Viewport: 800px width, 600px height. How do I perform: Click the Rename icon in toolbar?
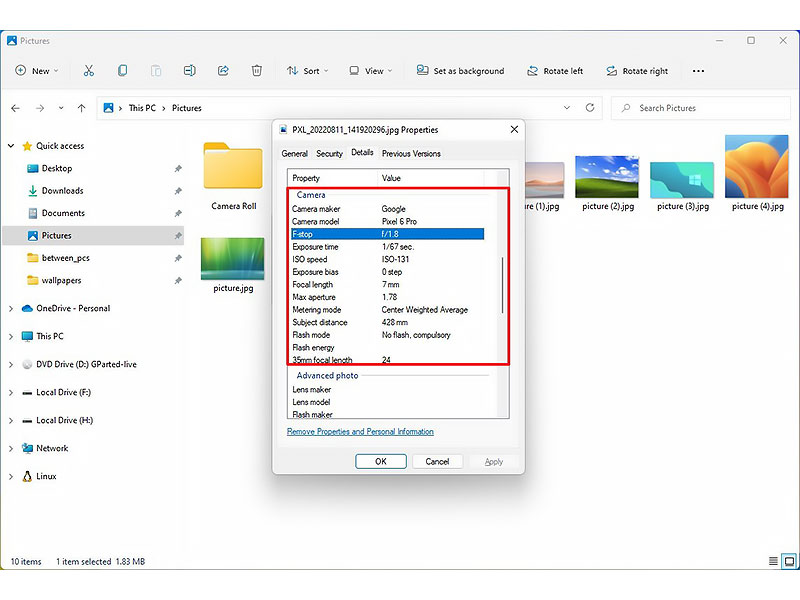189,70
